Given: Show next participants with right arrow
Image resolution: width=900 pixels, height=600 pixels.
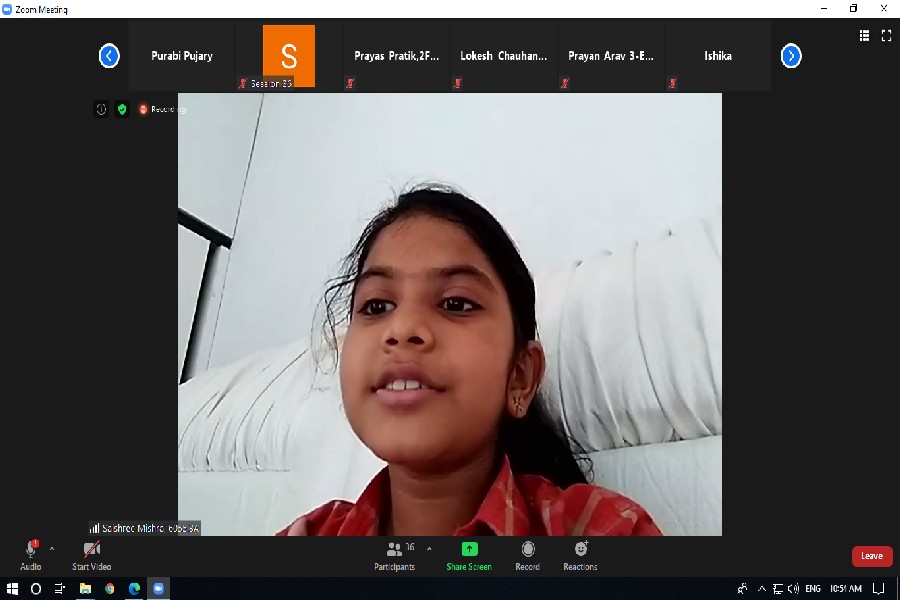Looking at the screenshot, I should pyautogui.click(x=791, y=56).
